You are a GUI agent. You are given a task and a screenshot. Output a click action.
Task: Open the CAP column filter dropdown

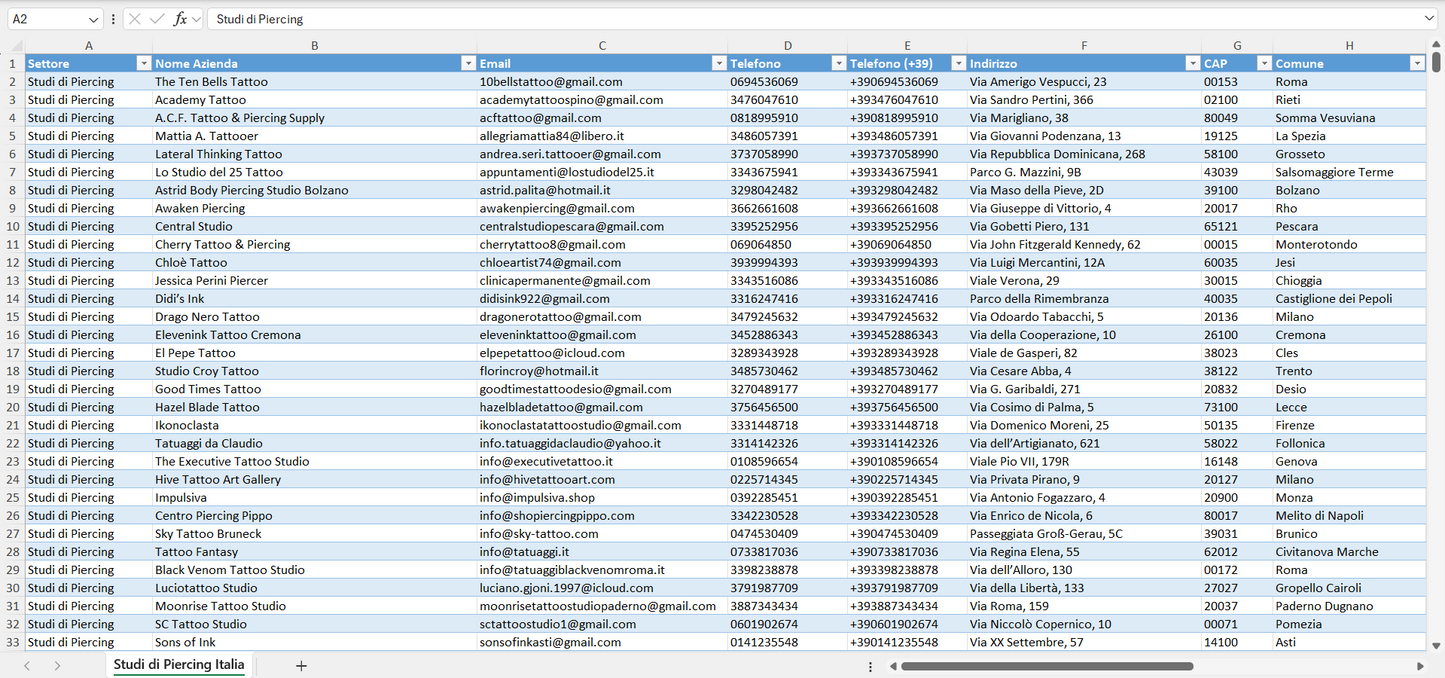click(x=1264, y=63)
